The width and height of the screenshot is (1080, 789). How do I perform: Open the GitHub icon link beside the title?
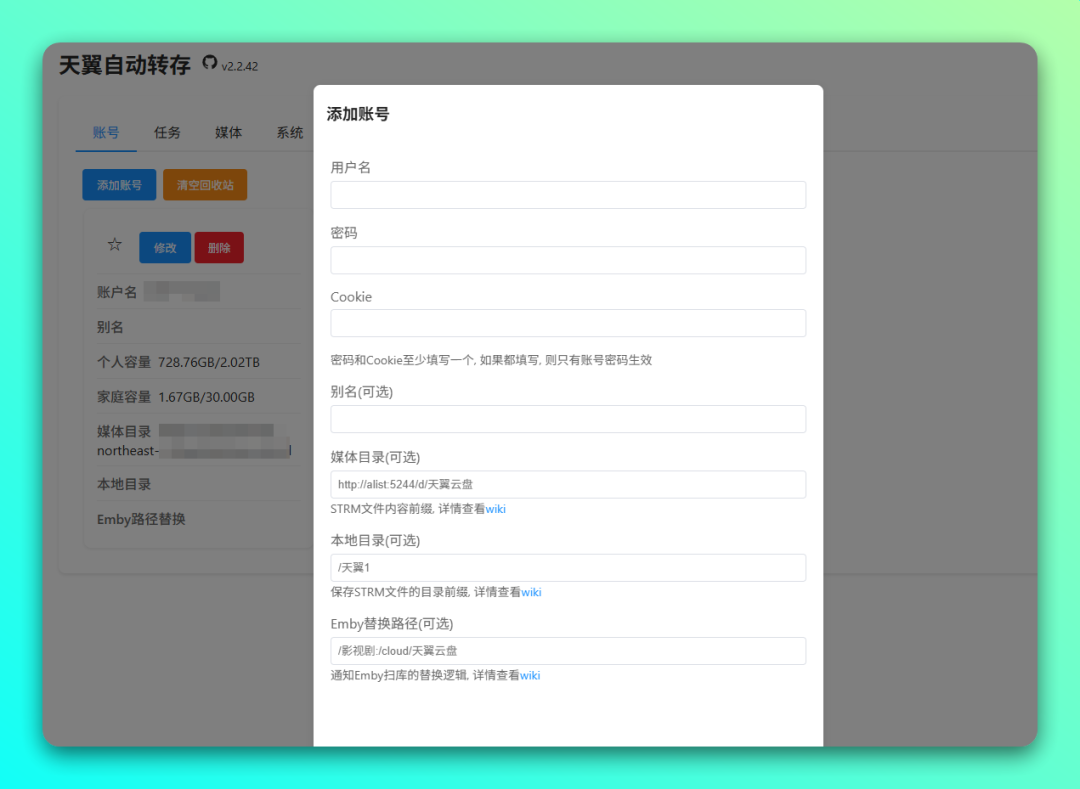pyautogui.click(x=209, y=62)
